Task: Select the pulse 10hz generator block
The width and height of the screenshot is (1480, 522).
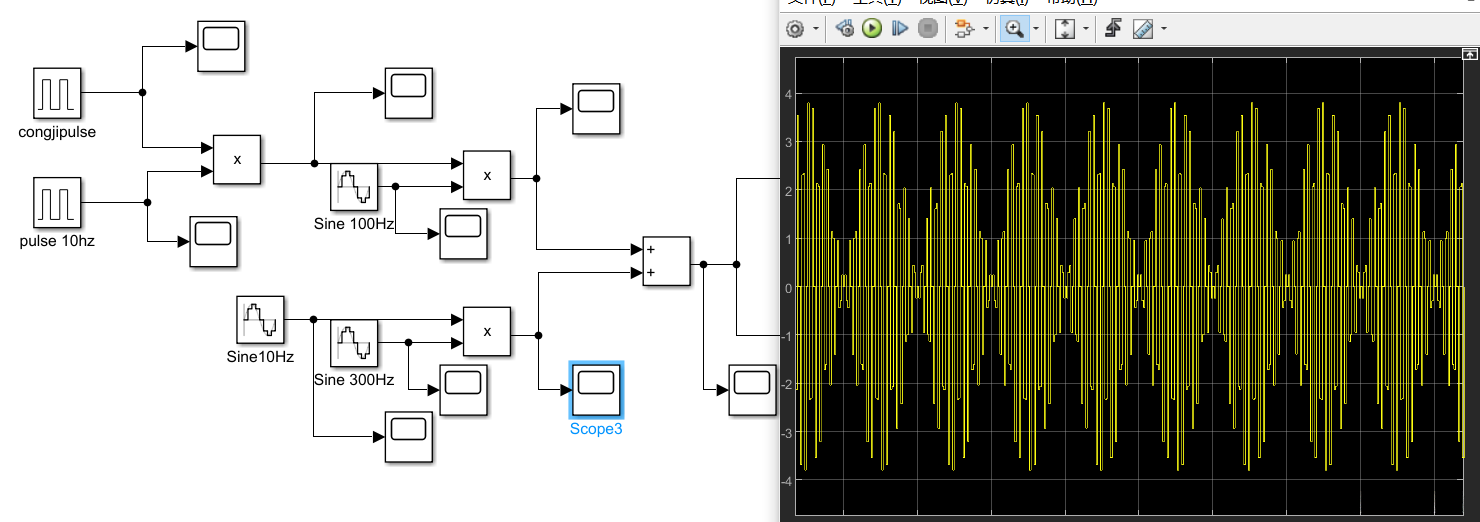Action: tap(57, 203)
